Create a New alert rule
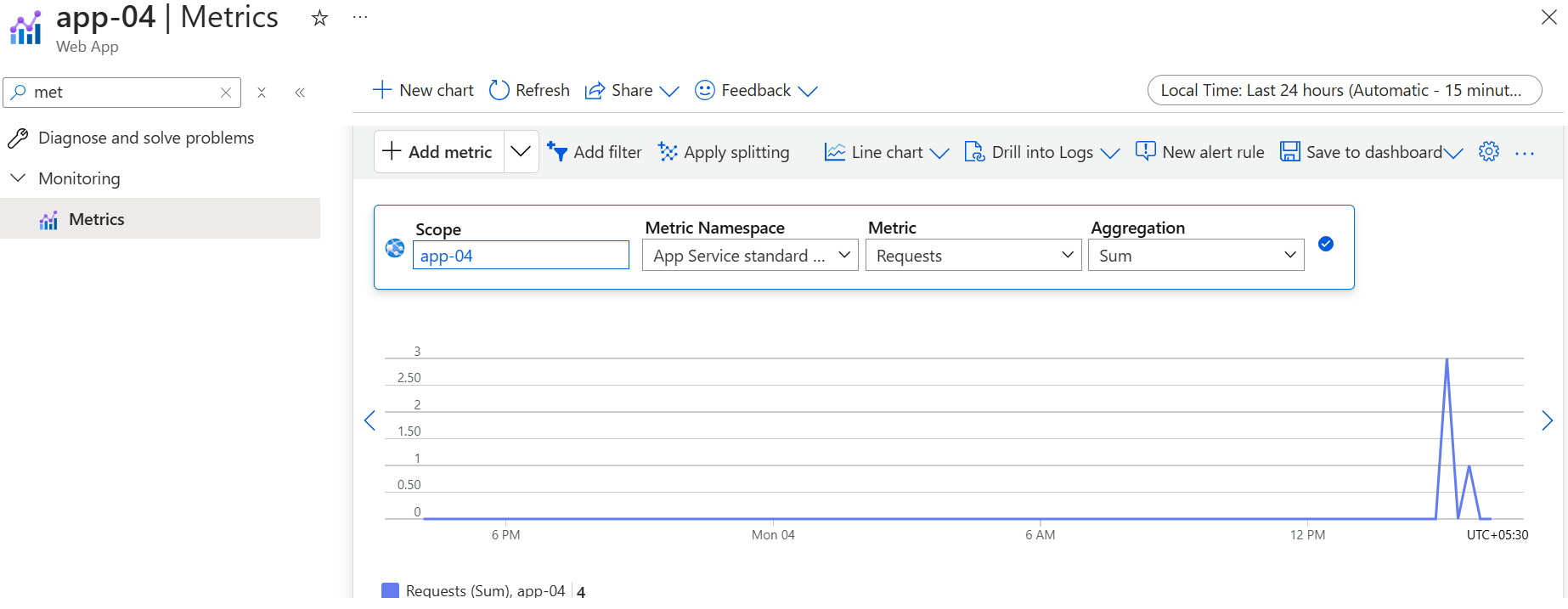1568x609 pixels. [x=1199, y=152]
